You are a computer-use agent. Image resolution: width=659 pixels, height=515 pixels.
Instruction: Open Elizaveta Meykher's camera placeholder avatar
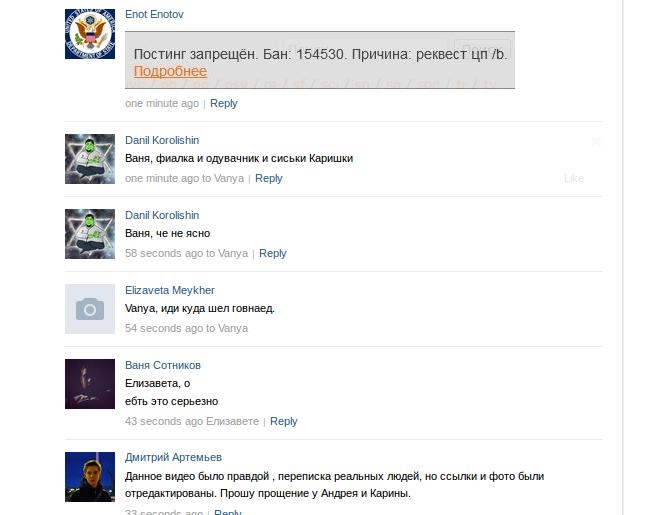point(90,309)
